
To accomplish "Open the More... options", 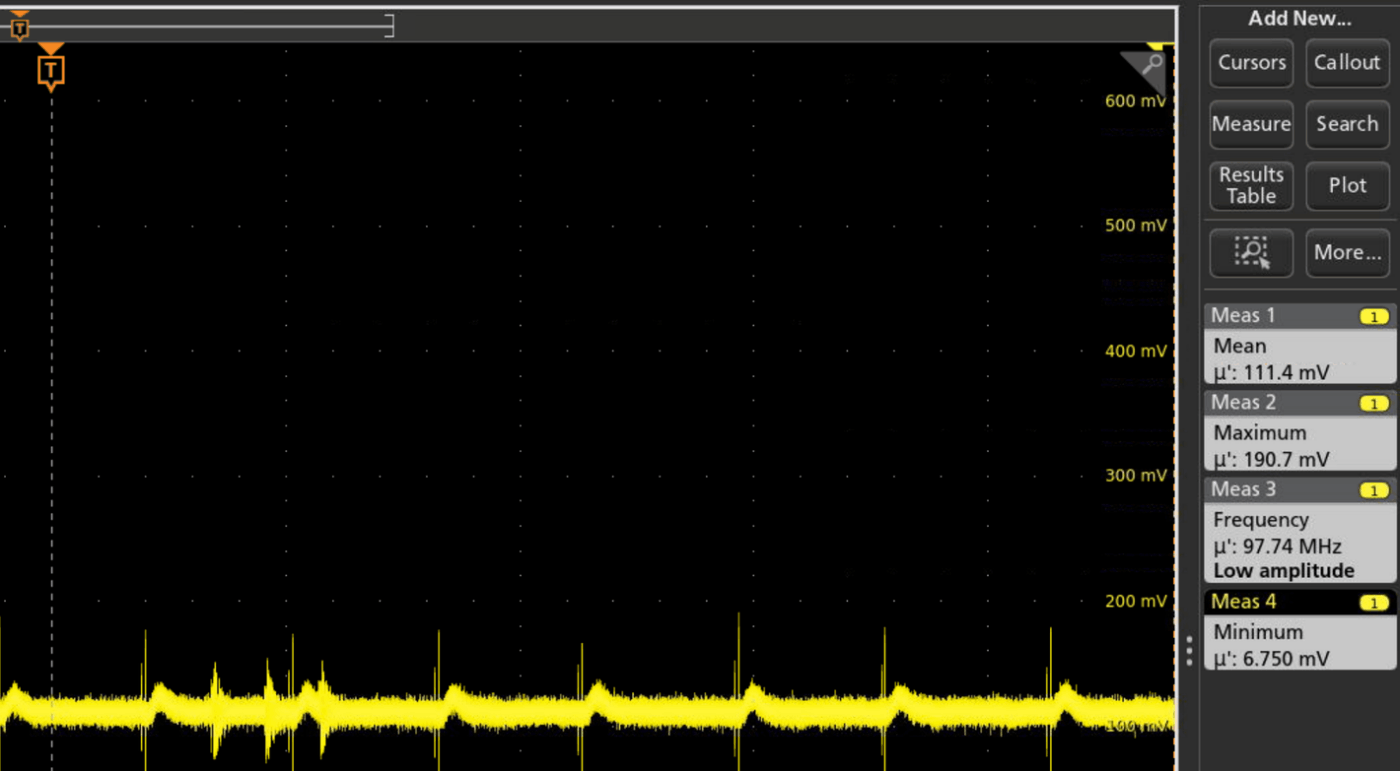I will pos(1347,253).
